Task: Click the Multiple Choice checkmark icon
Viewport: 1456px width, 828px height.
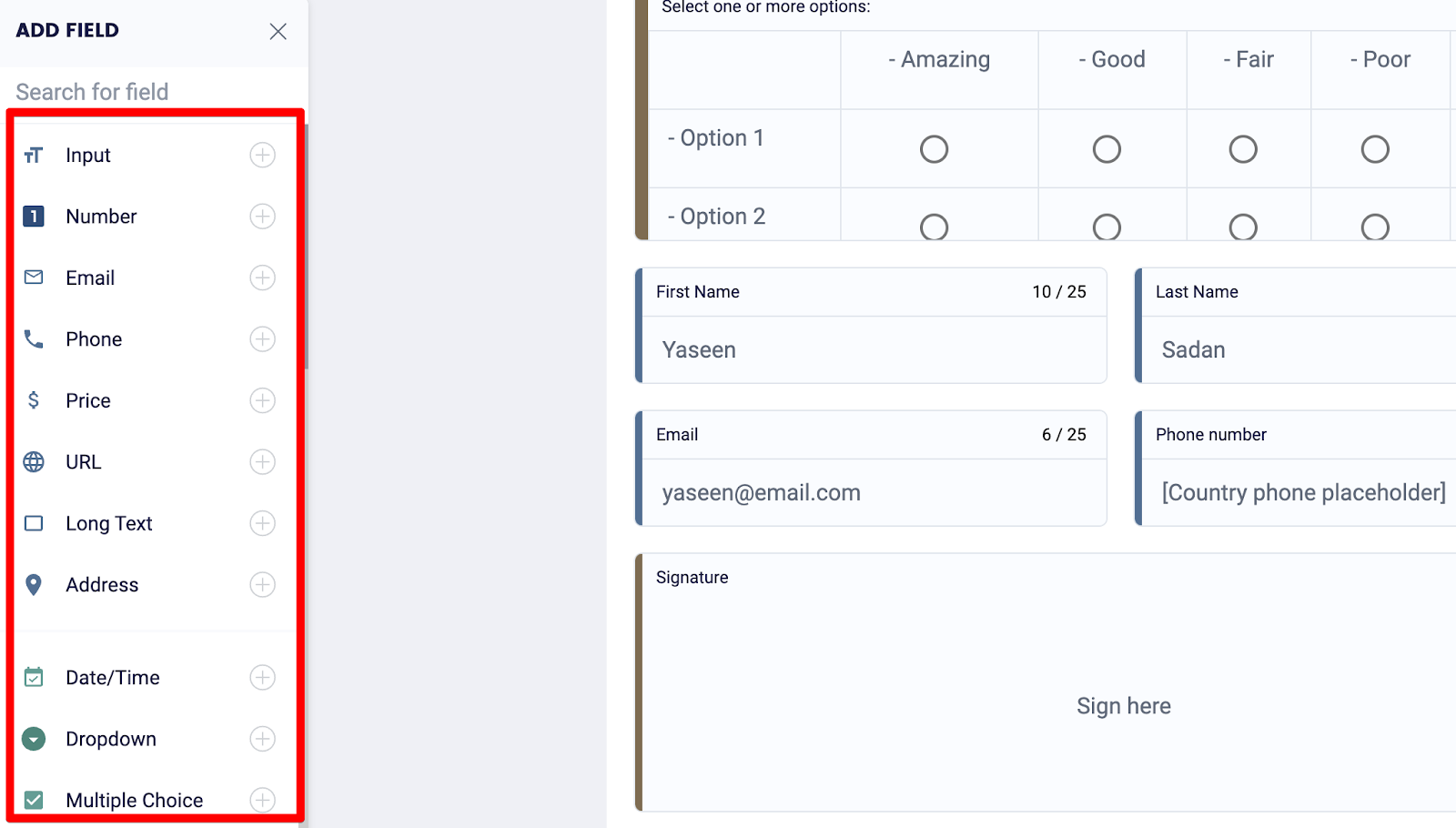Action: [x=33, y=800]
